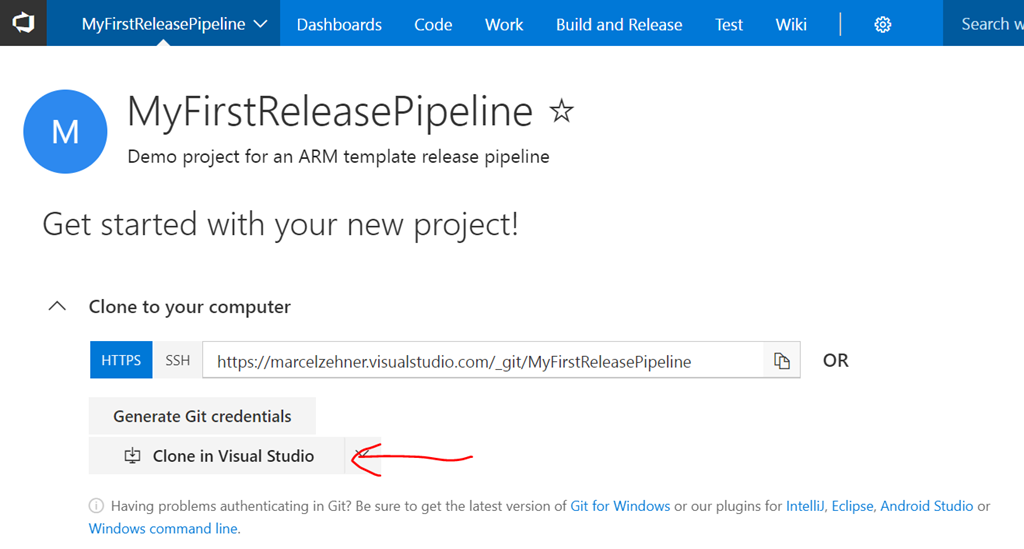Image resolution: width=1024 pixels, height=549 pixels.
Task: Open the Android Studio plugin link
Action: coord(926,506)
